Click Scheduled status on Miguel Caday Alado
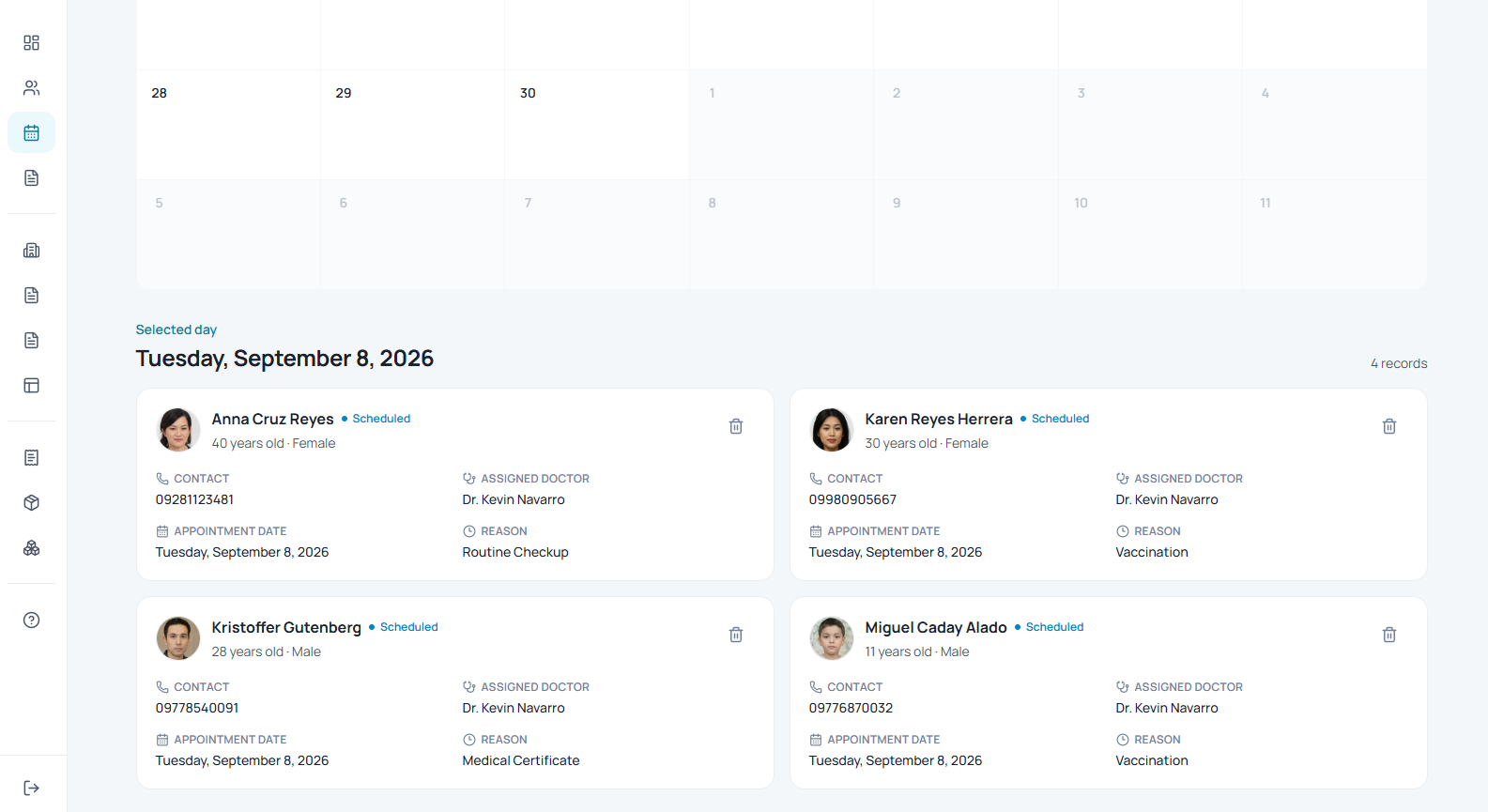1488x812 pixels. [x=1050, y=627]
